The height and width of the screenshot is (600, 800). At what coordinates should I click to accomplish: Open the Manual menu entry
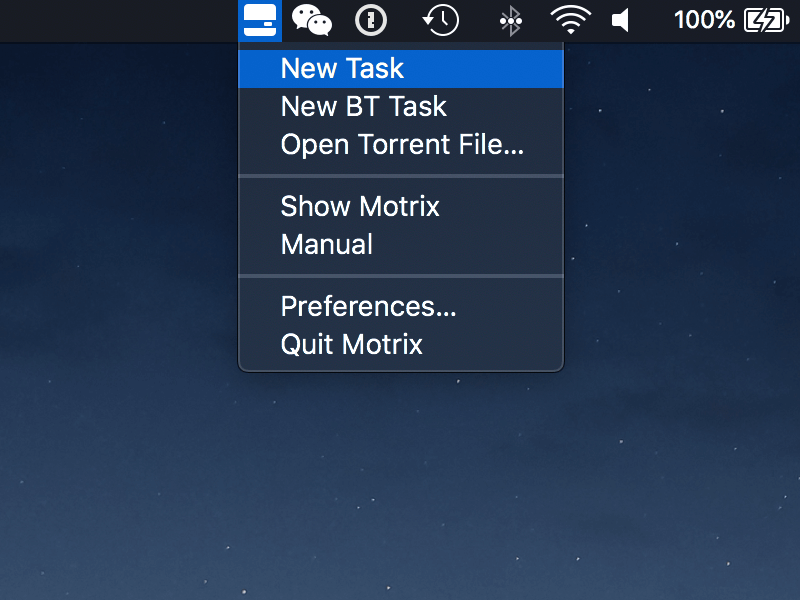pyautogui.click(x=401, y=244)
